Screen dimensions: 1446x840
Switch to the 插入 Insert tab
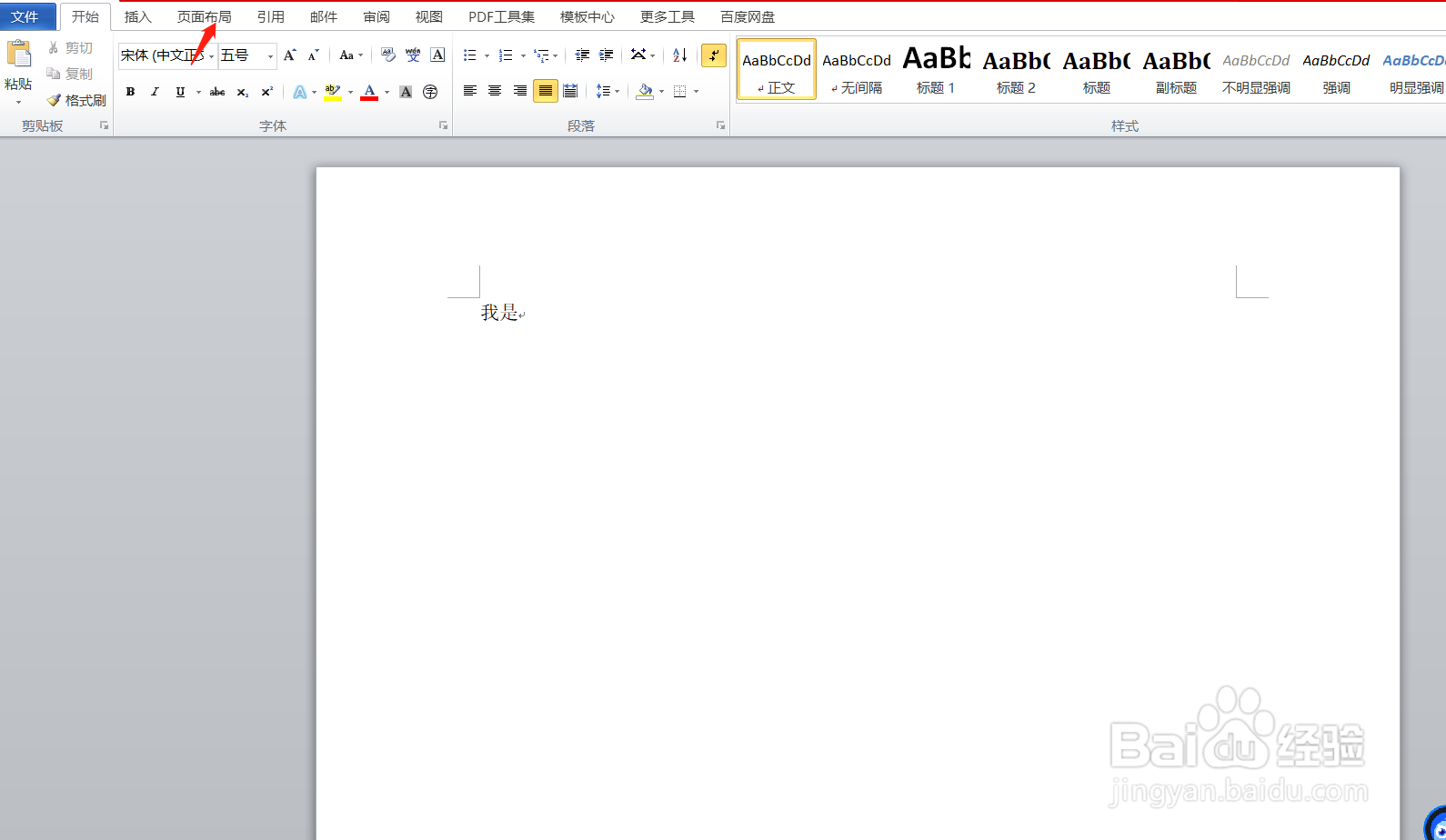click(138, 16)
